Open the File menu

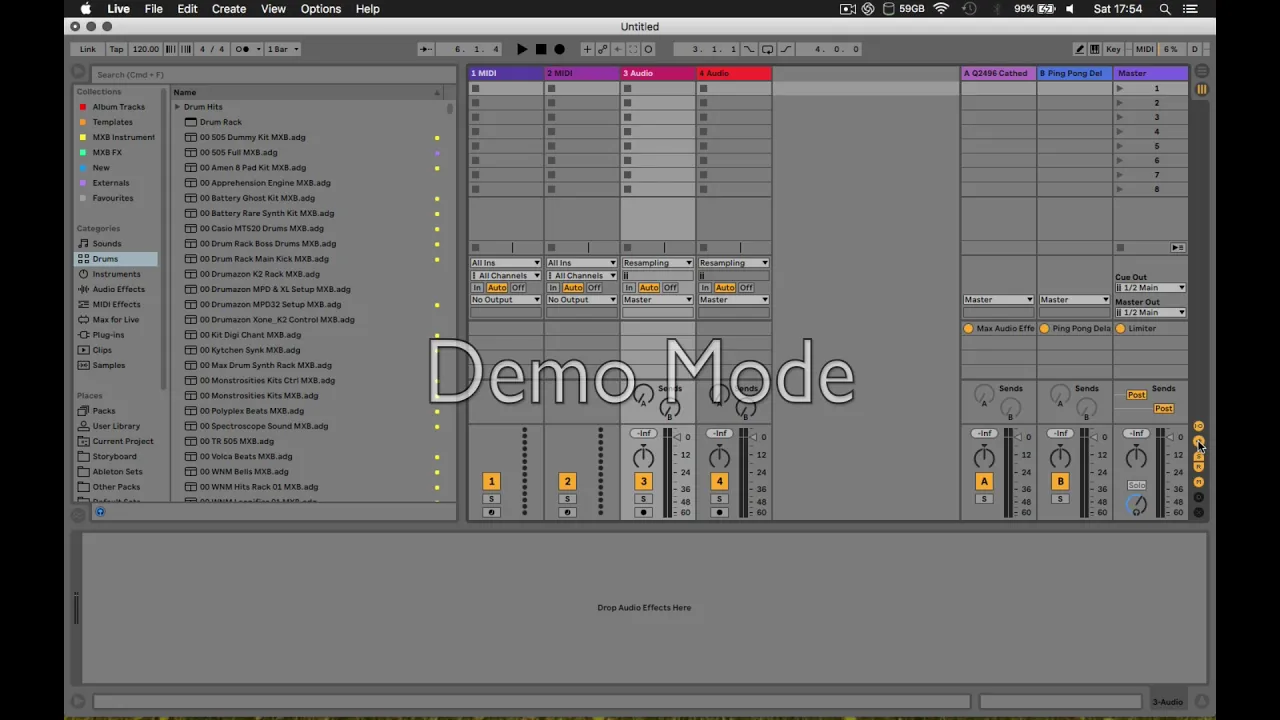(x=153, y=9)
